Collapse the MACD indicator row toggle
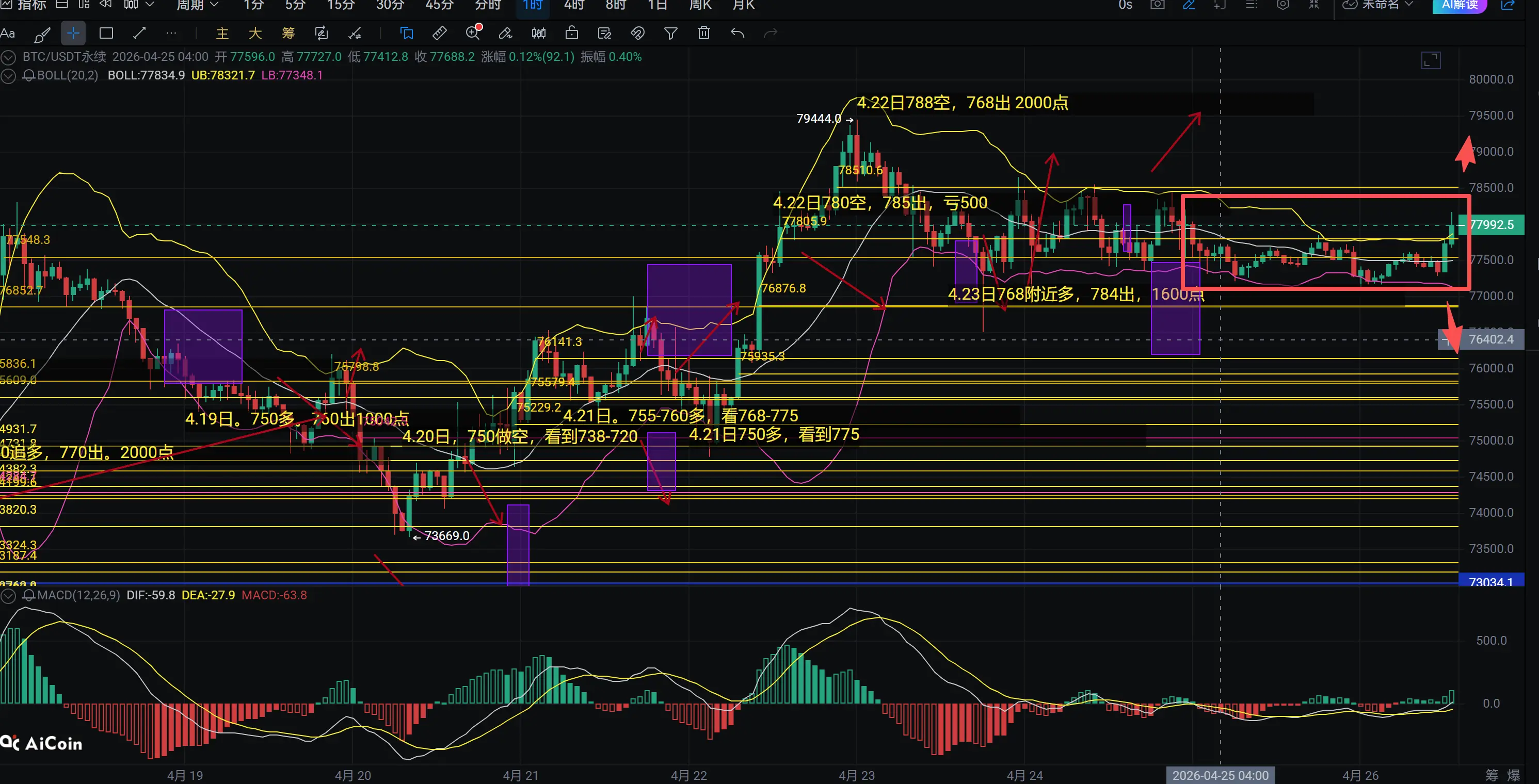This screenshot has height=784, width=1539. [x=8, y=595]
